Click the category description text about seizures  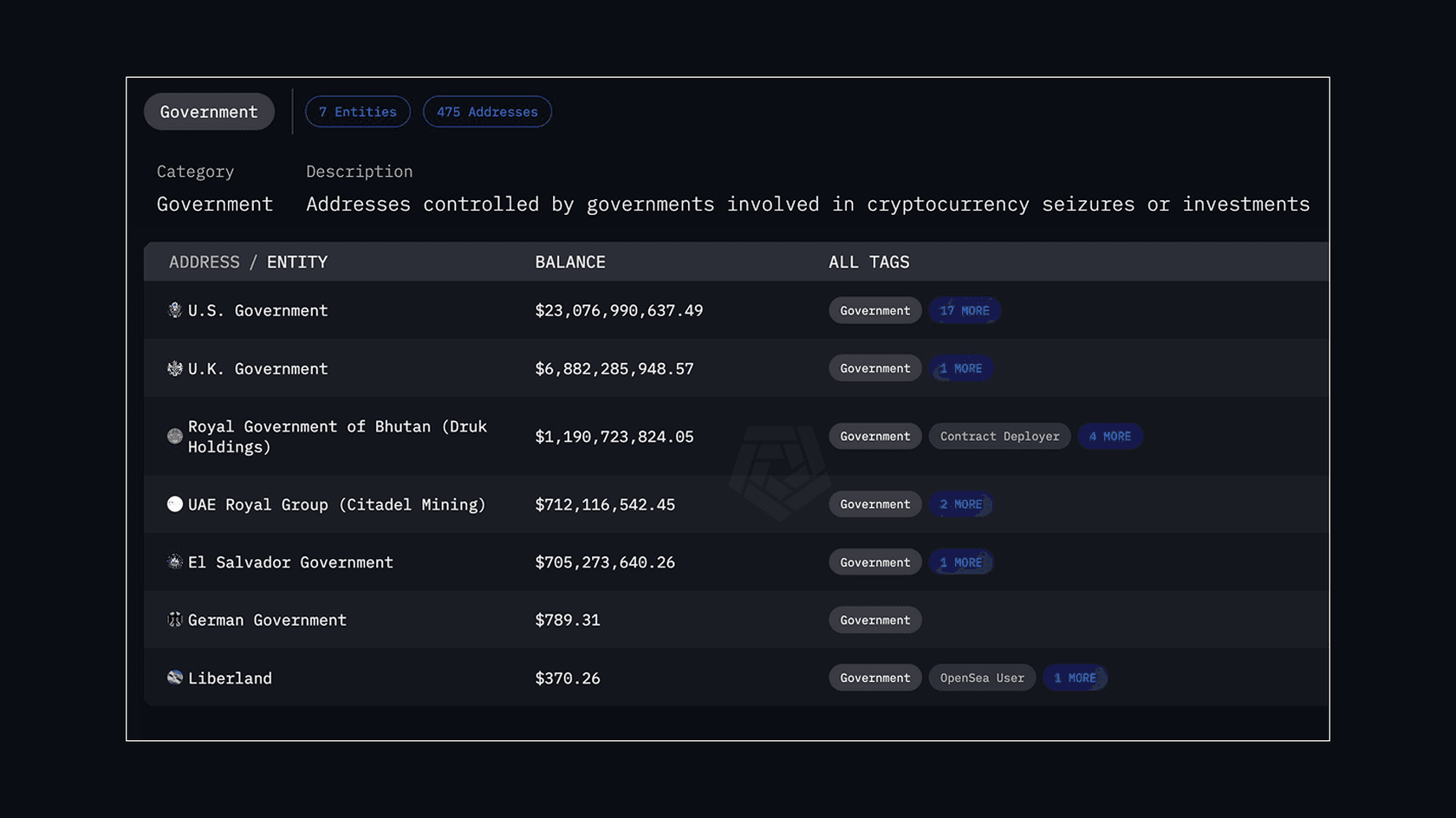(x=808, y=204)
